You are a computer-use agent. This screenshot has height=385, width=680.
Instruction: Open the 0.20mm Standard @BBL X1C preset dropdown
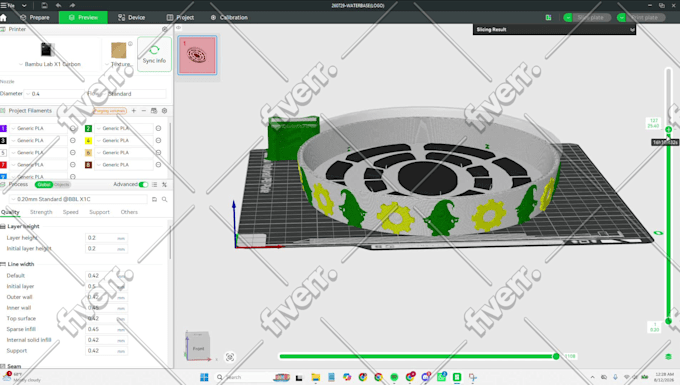click(78, 199)
